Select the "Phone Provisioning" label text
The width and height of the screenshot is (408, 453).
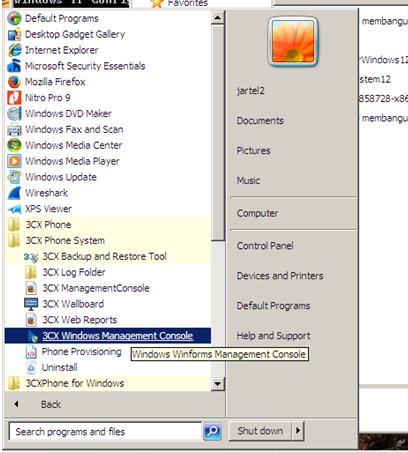click(x=81, y=352)
